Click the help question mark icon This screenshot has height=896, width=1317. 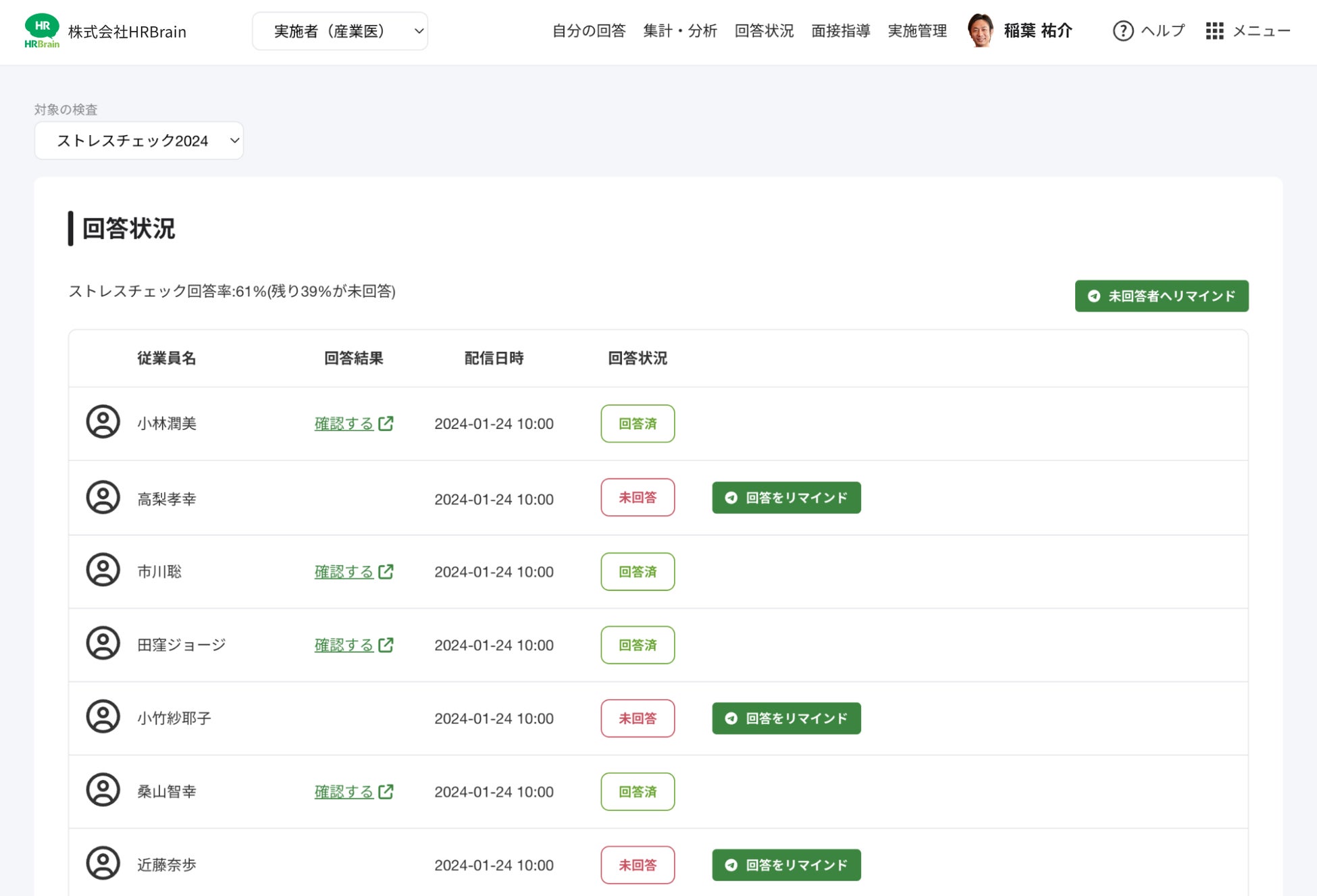1122,31
